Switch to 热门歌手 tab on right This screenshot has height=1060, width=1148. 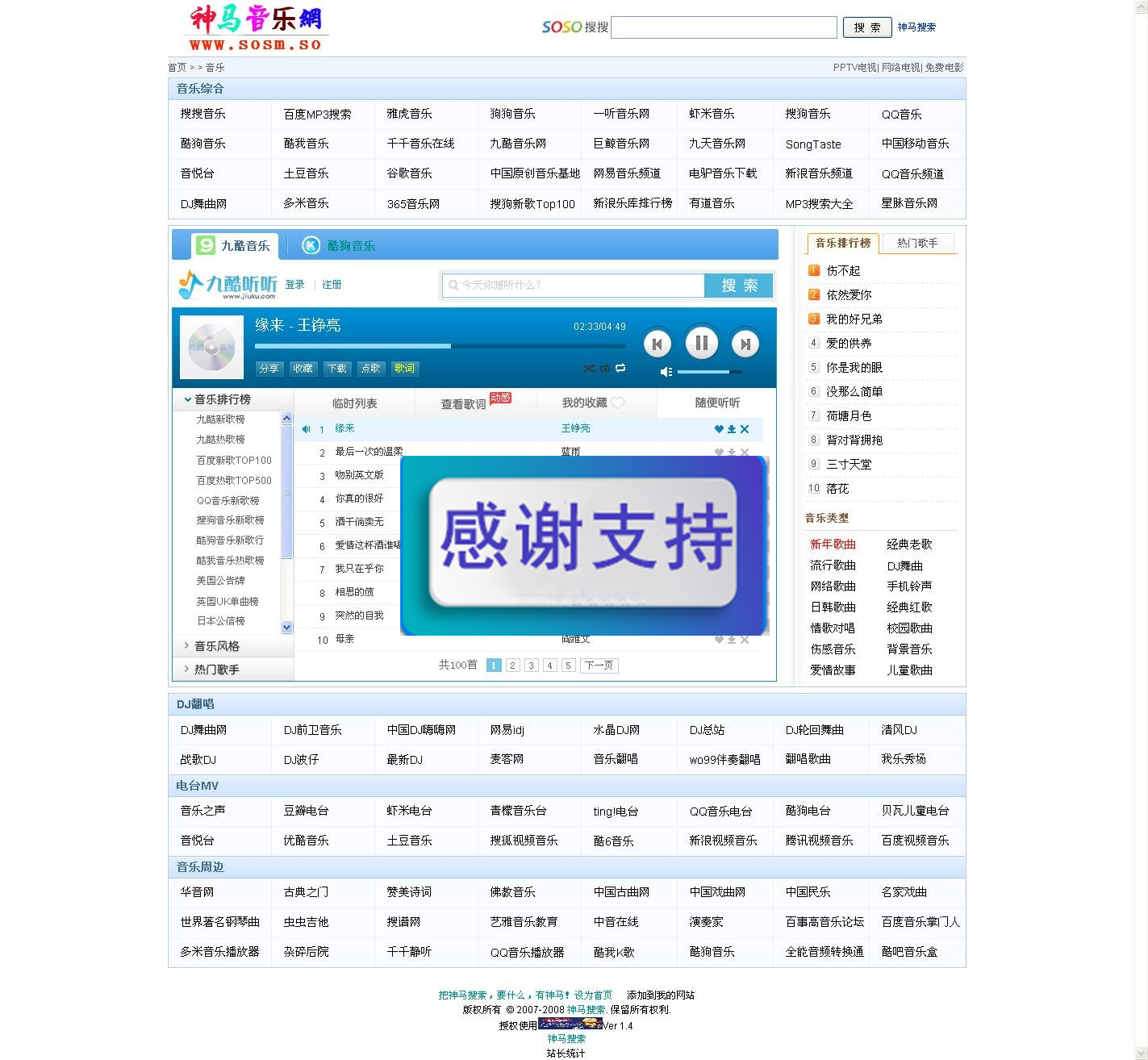[917, 243]
